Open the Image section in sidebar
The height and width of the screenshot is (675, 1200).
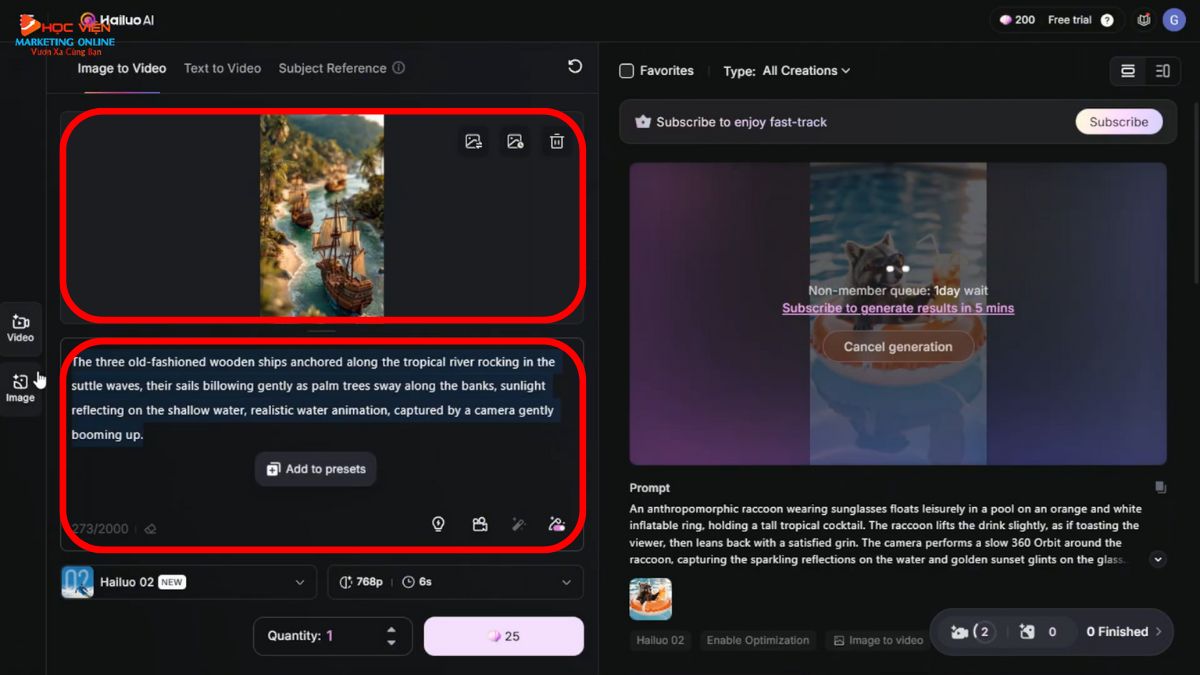click(x=21, y=388)
